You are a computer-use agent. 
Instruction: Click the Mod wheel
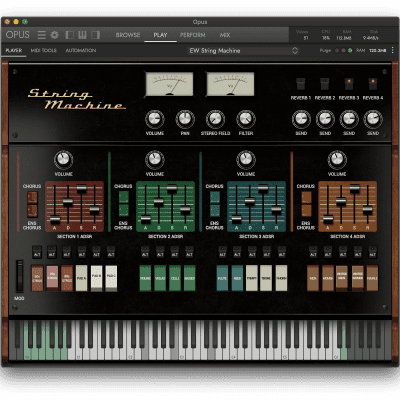(x=20, y=277)
